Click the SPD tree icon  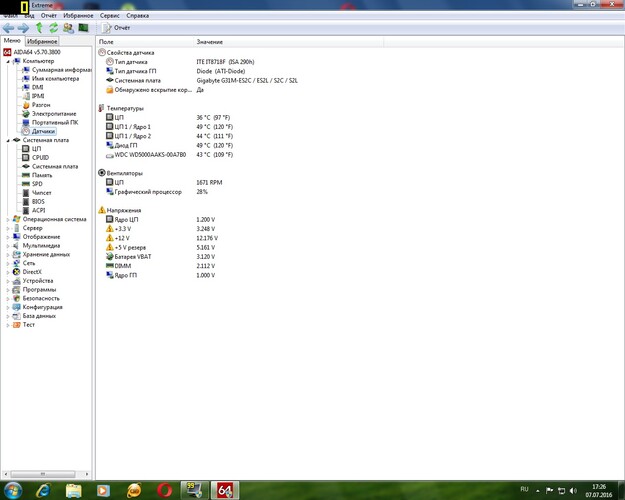click(x=26, y=184)
